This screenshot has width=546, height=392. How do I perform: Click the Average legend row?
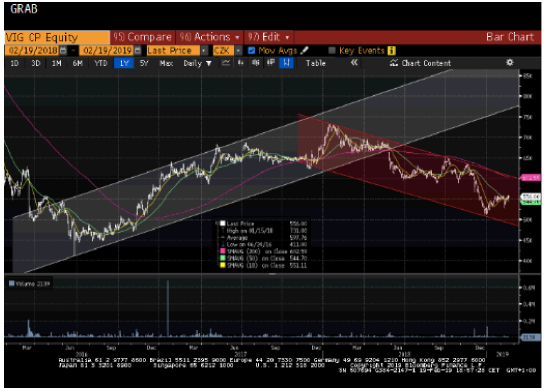[x=263, y=237]
